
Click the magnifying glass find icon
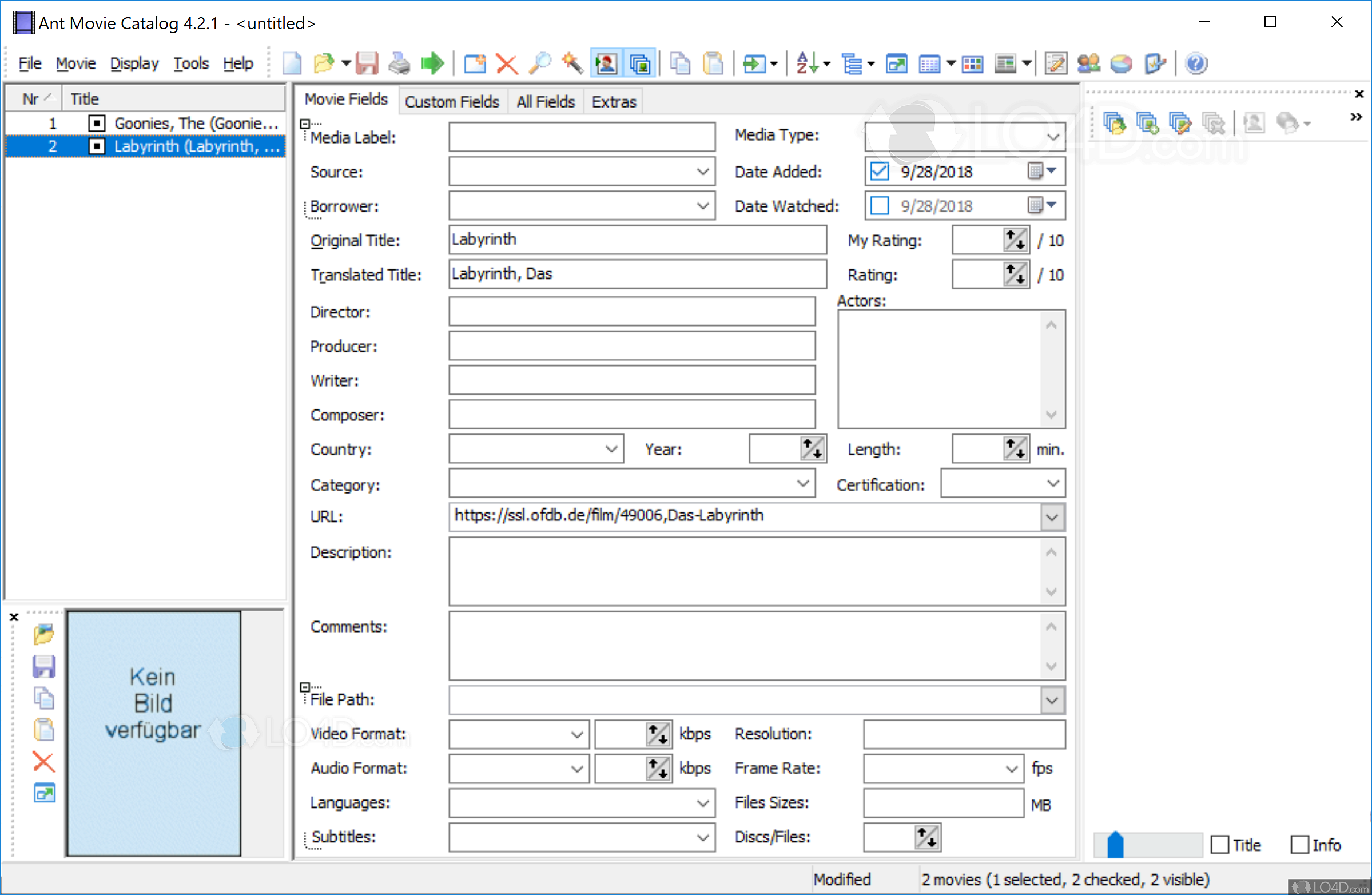tap(539, 63)
